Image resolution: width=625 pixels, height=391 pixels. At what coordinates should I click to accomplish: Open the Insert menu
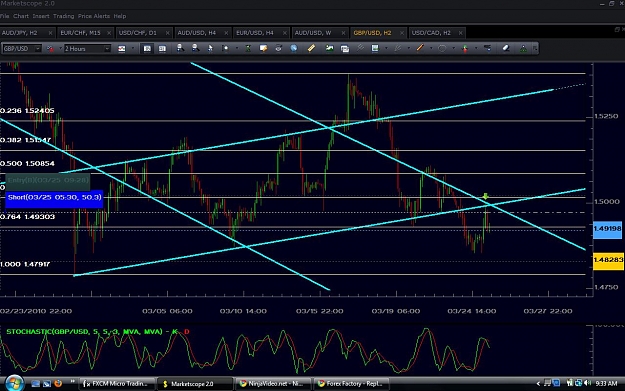point(41,16)
